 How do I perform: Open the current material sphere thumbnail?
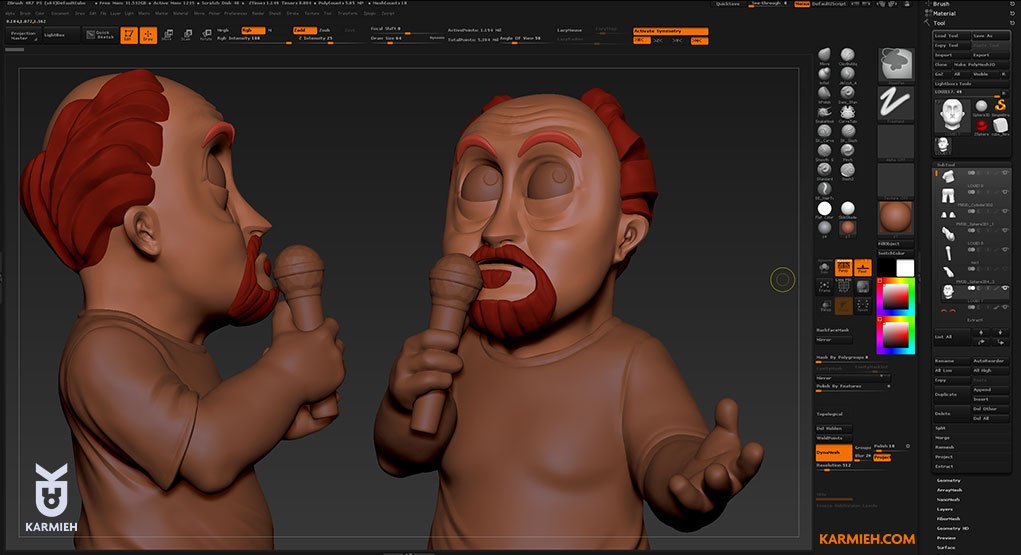(896, 218)
